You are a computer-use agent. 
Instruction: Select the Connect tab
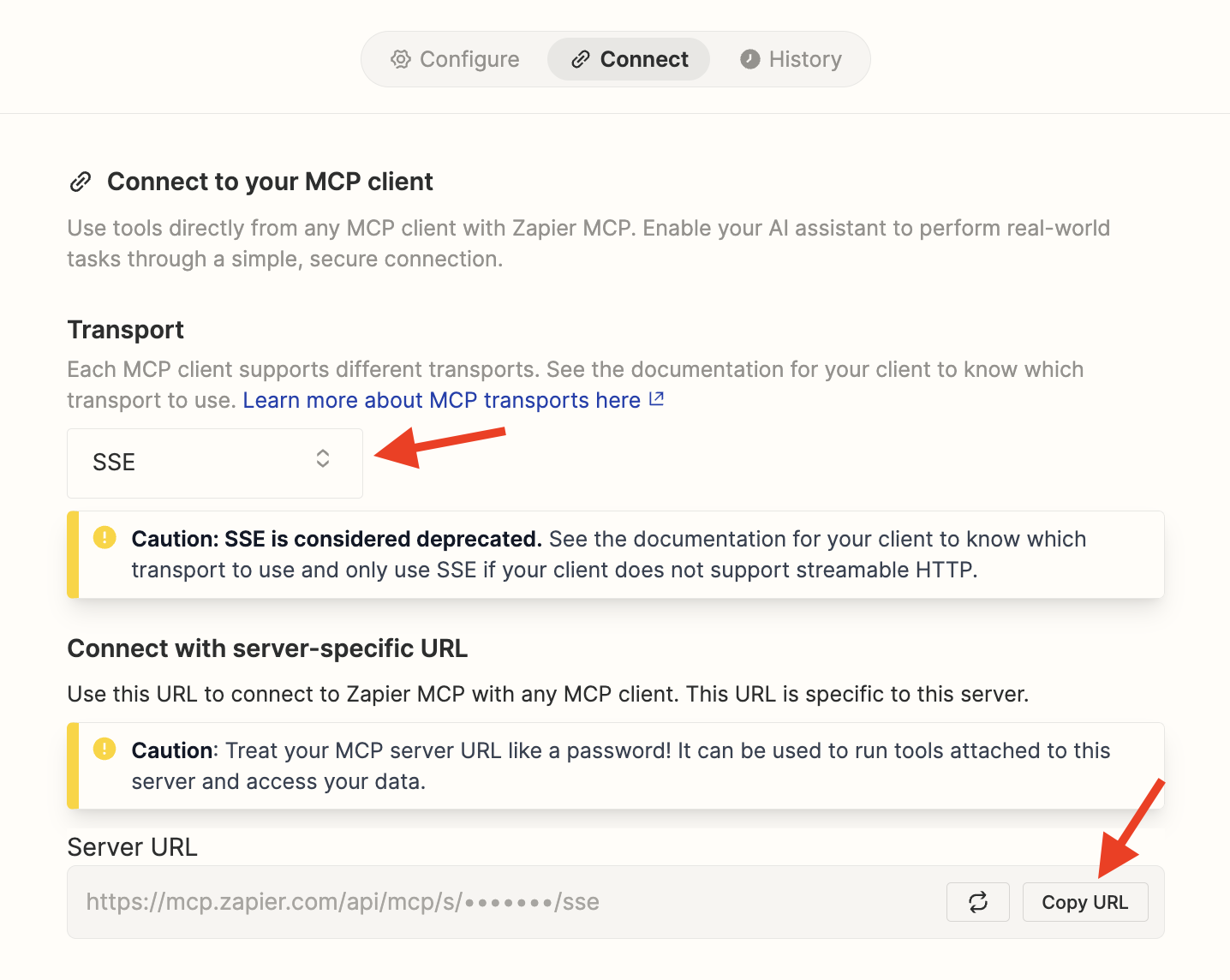coord(629,59)
